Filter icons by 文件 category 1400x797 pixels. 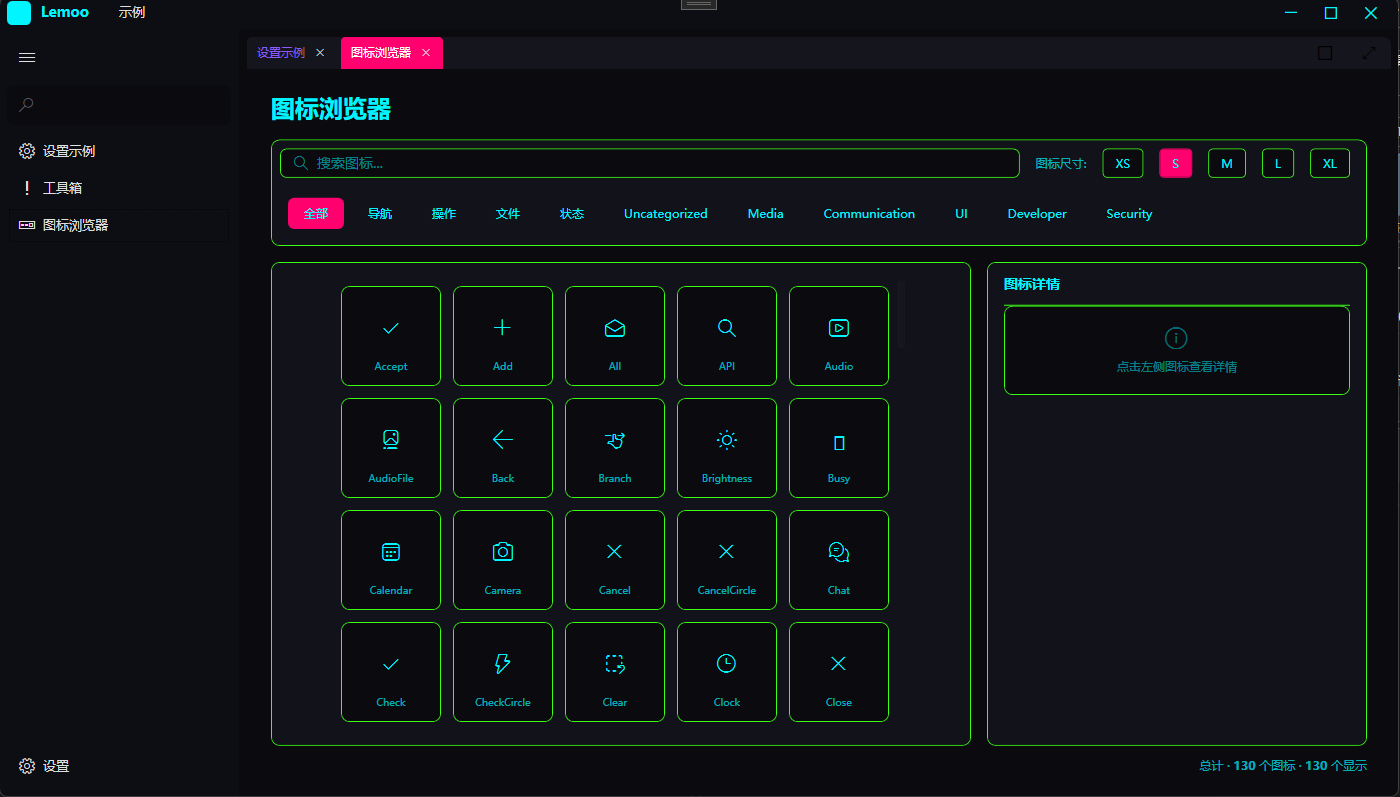click(x=508, y=213)
